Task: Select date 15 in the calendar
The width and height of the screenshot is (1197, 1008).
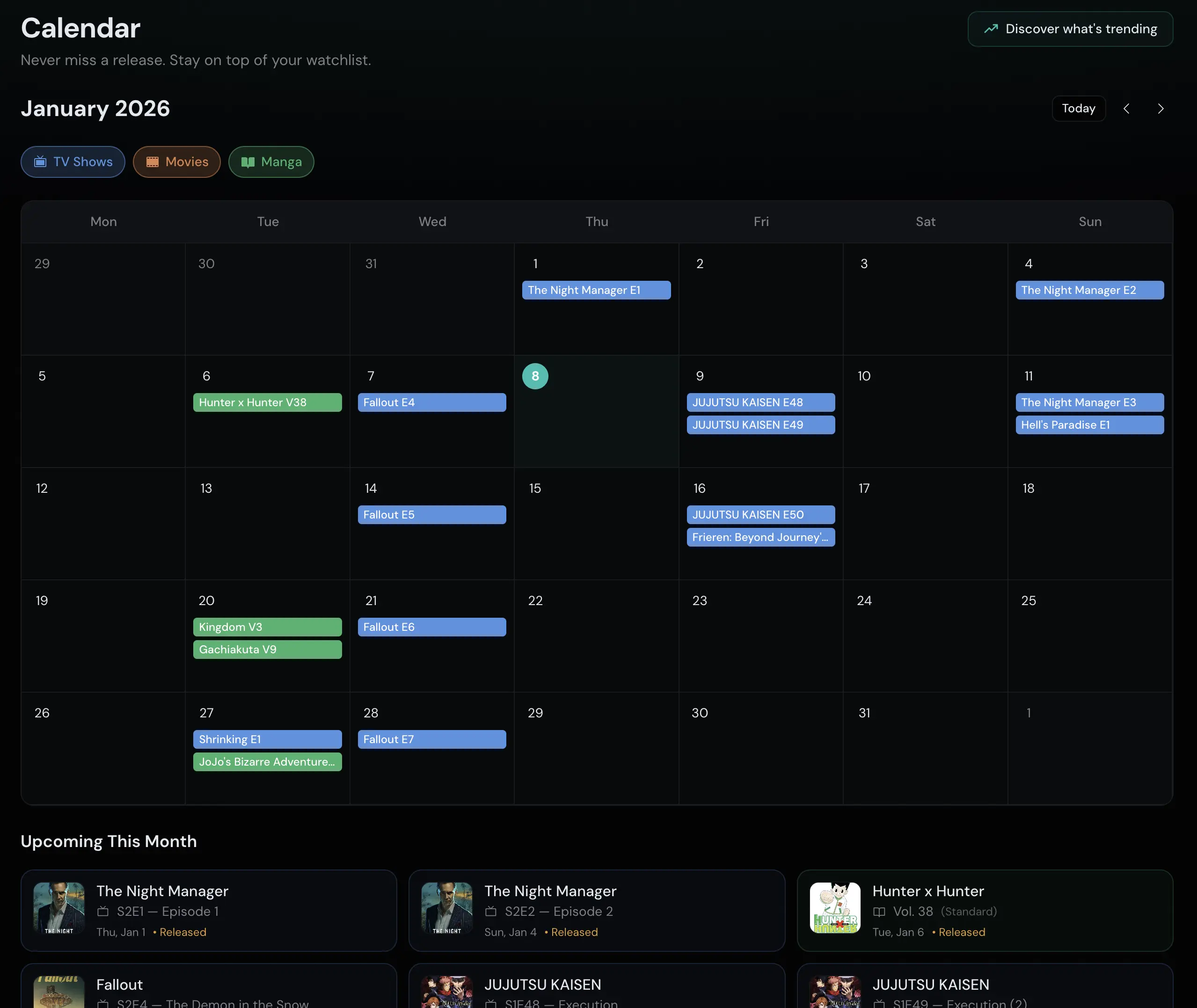Action: [535, 489]
